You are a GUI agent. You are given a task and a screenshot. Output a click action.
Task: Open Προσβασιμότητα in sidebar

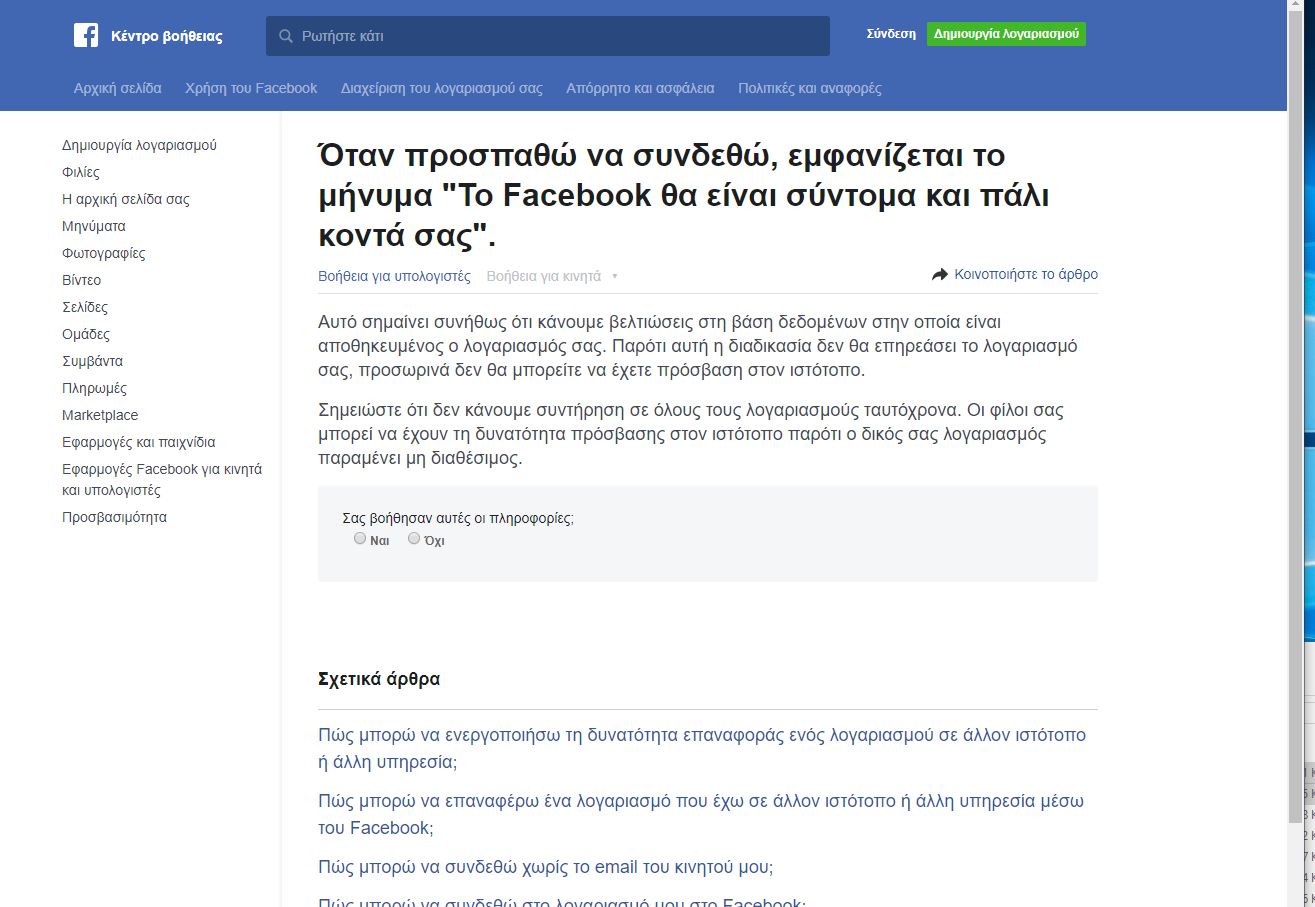point(114,517)
